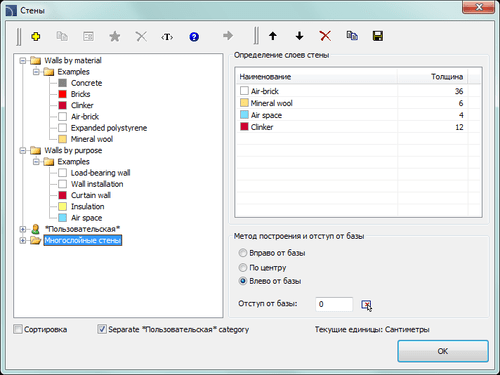Click thickness value 36
The height and width of the screenshot is (375, 500).
point(459,91)
